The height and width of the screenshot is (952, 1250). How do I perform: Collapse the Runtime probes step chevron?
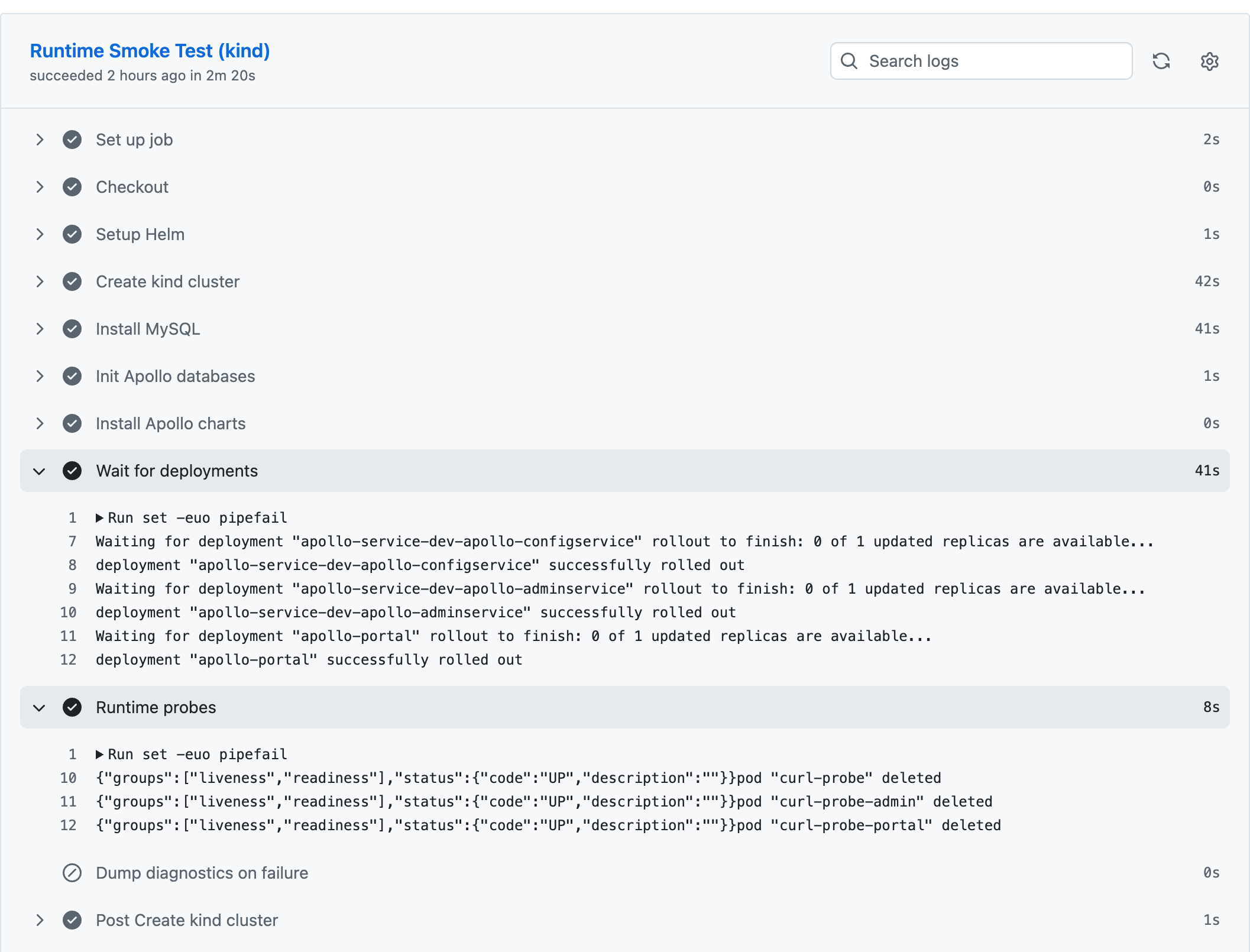click(x=40, y=708)
